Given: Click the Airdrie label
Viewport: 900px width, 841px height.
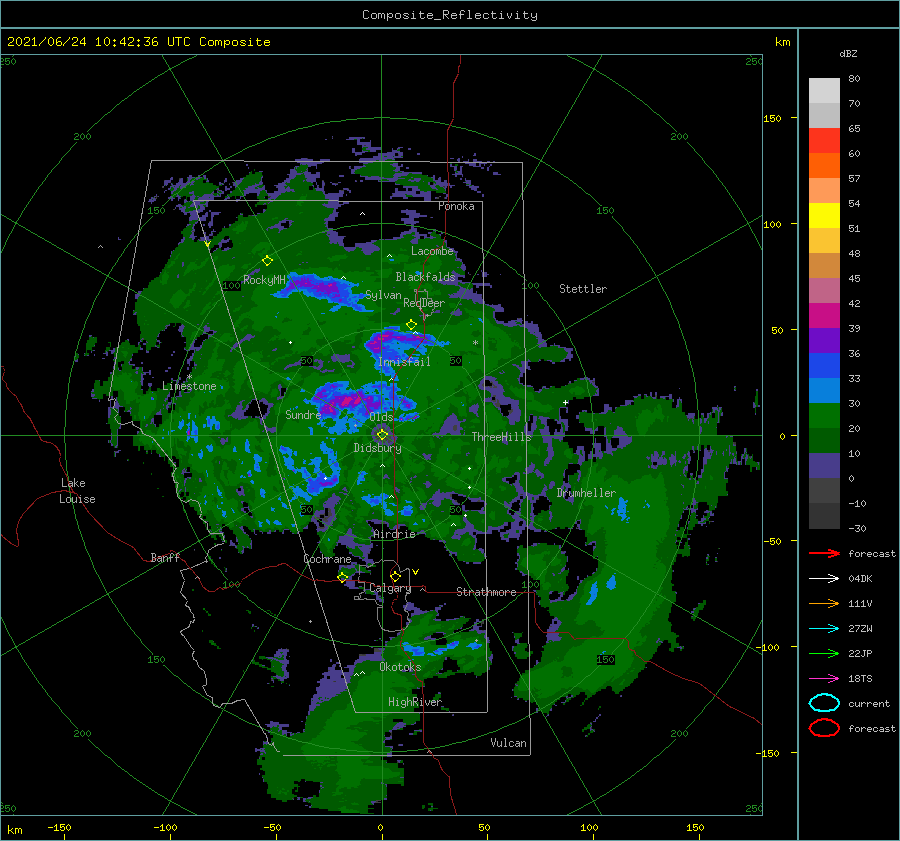Looking at the screenshot, I should [x=394, y=534].
